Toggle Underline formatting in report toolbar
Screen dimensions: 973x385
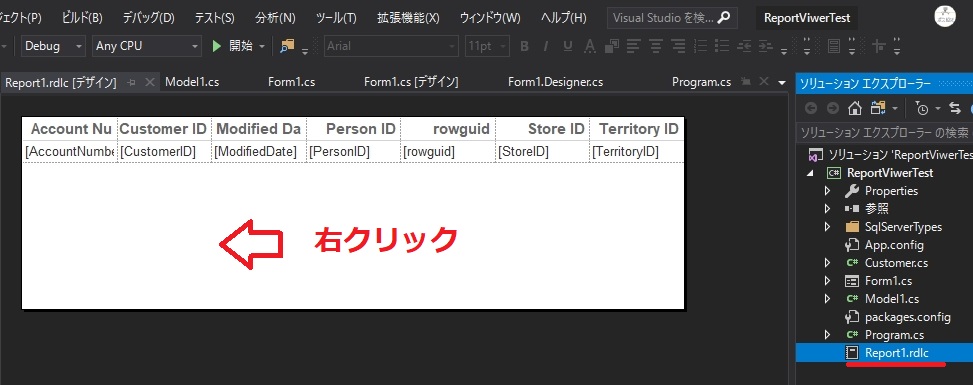click(567, 46)
